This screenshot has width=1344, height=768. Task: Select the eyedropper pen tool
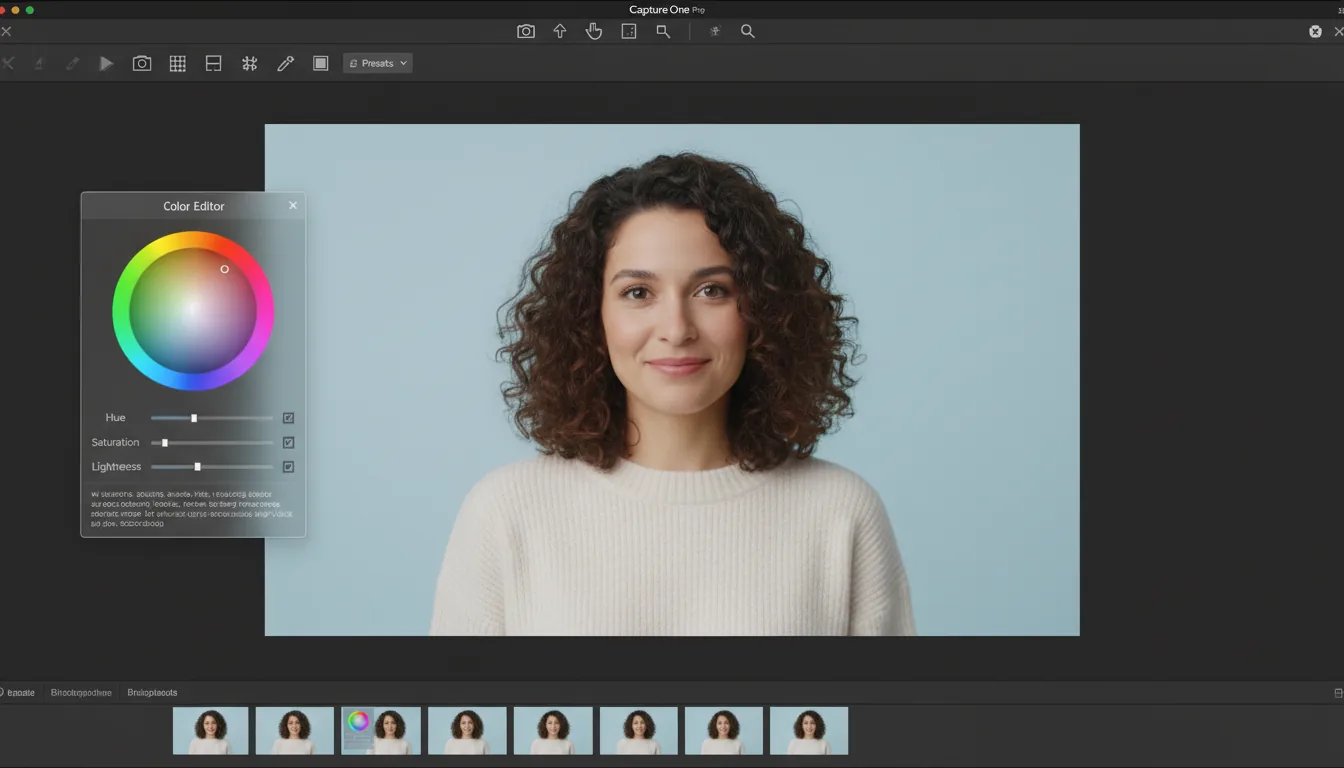click(285, 63)
